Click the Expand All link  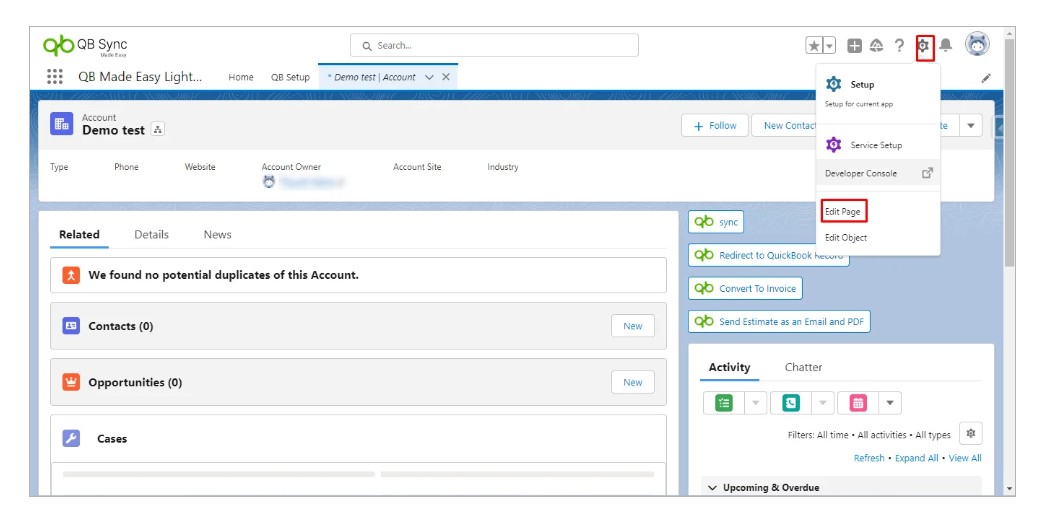pos(916,458)
